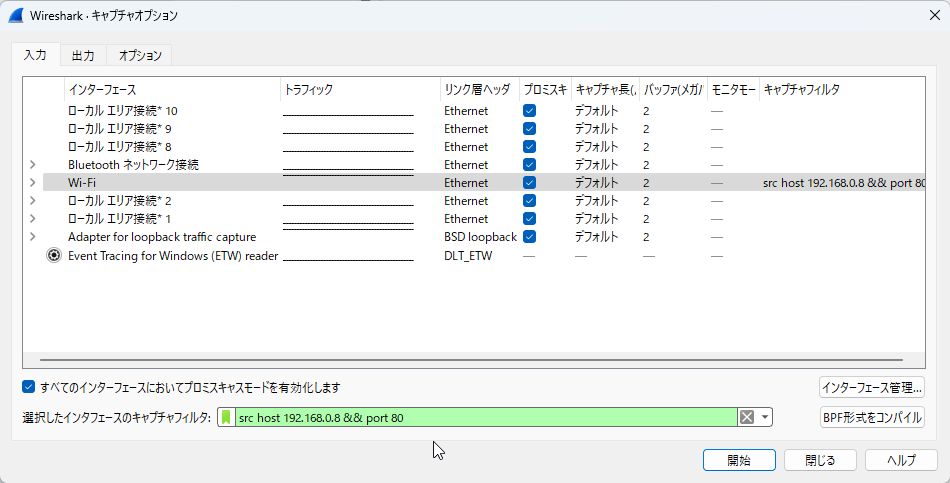Screen dimensions: 950x483
Task: Toggle promiscuous checkbox for Wi-Fi row
Action: 530,182
